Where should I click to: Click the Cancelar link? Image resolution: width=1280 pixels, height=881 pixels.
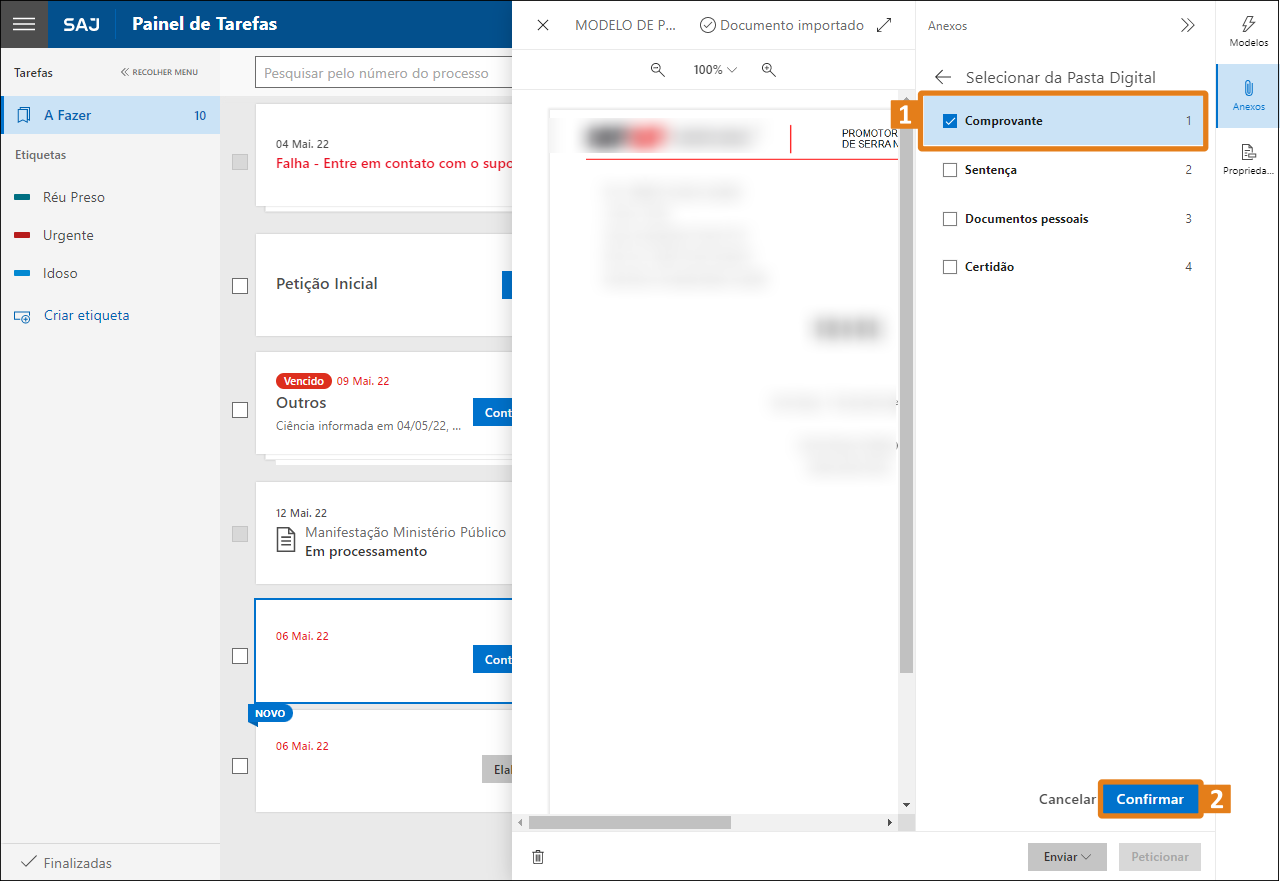click(x=1067, y=799)
